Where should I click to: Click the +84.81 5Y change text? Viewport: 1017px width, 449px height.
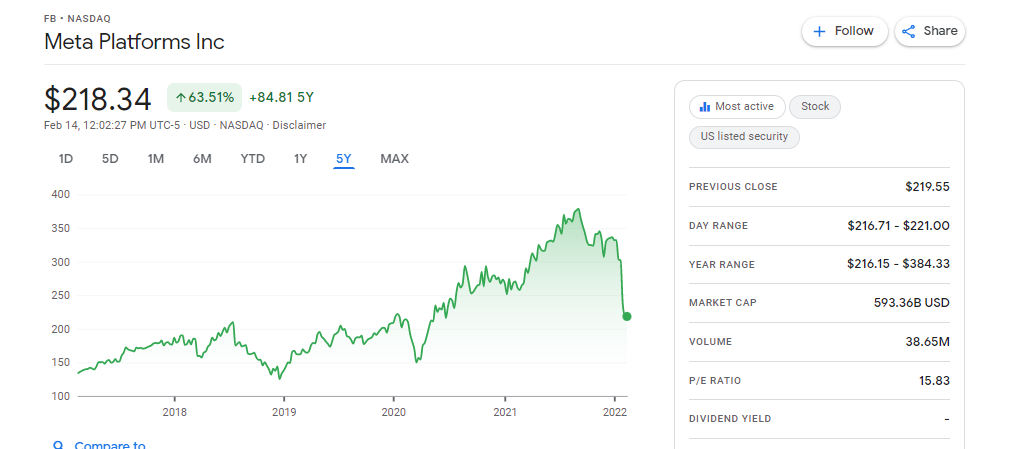tap(281, 98)
